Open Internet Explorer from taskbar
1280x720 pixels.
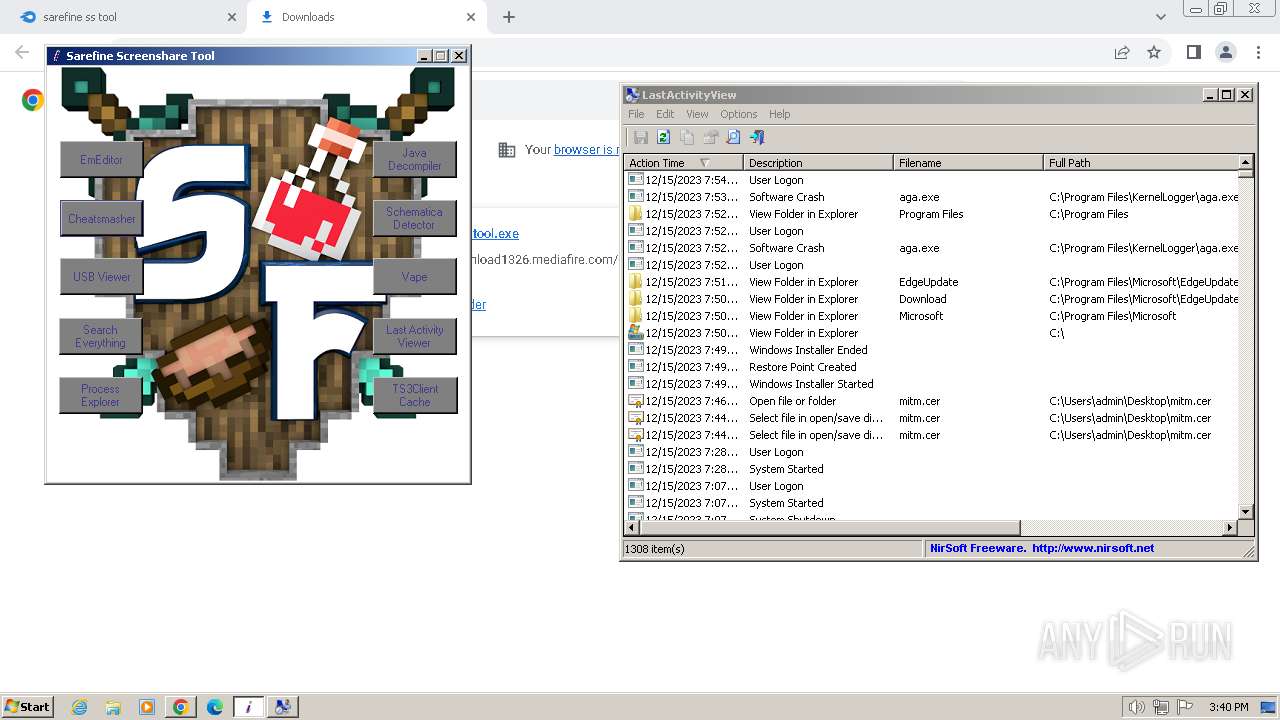click(79, 707)
